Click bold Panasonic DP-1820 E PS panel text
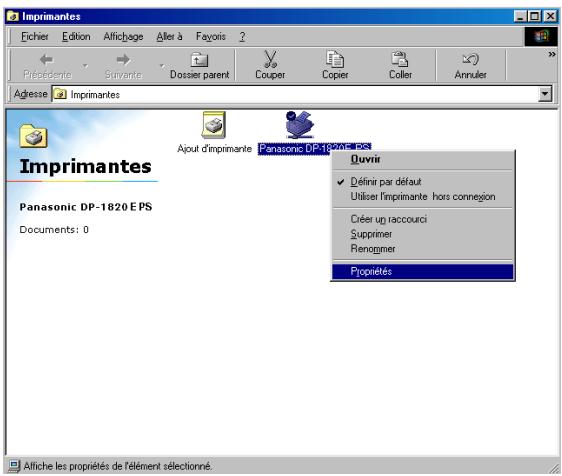 pyautogui.click(x=86, y=207)
